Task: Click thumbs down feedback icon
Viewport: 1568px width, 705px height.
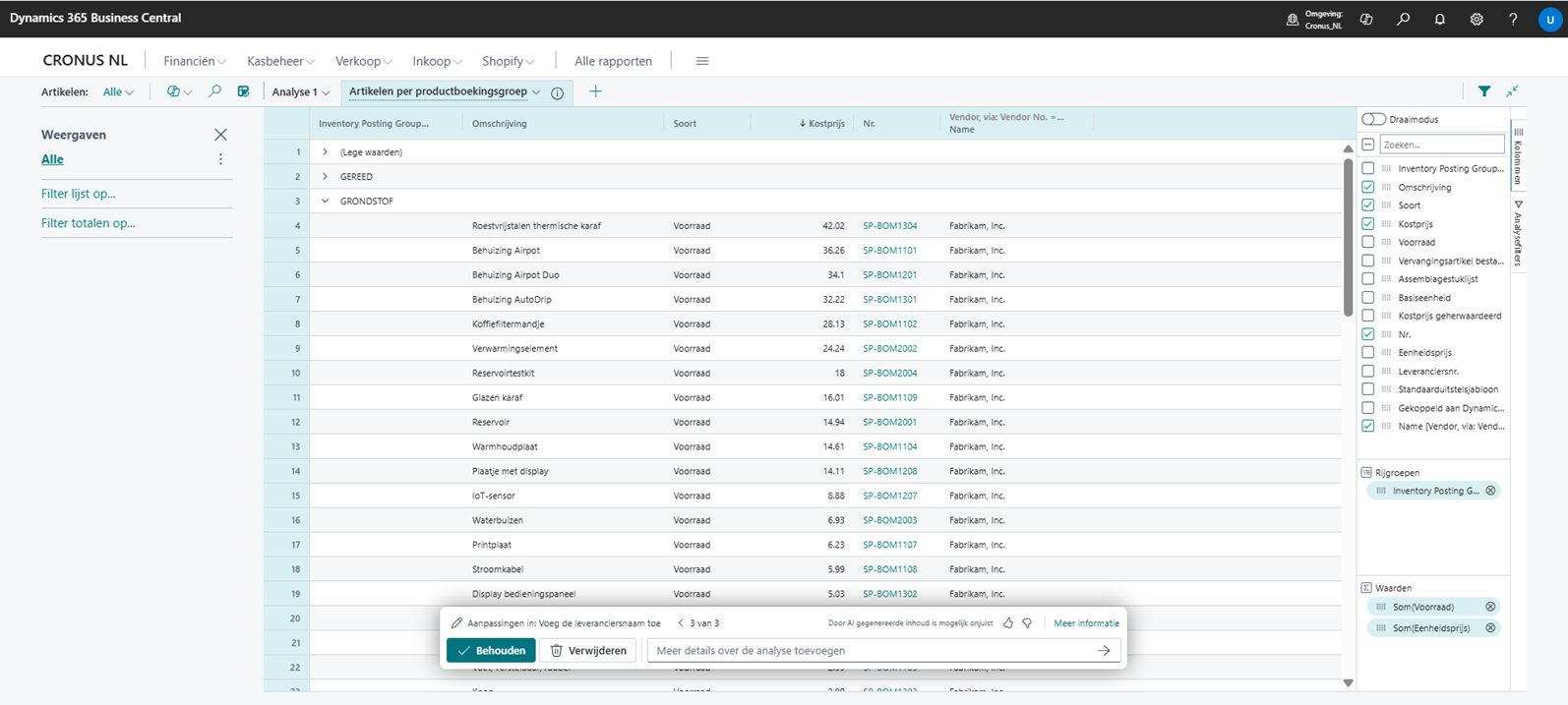Action: pyautogui.click(x=1027, y=623)
